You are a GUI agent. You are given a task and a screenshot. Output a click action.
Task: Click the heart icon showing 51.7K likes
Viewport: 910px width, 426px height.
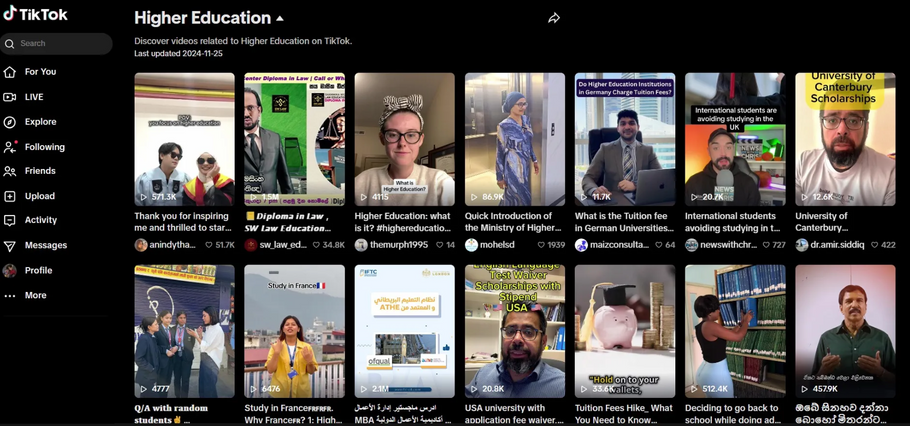(x=209, y=245)
